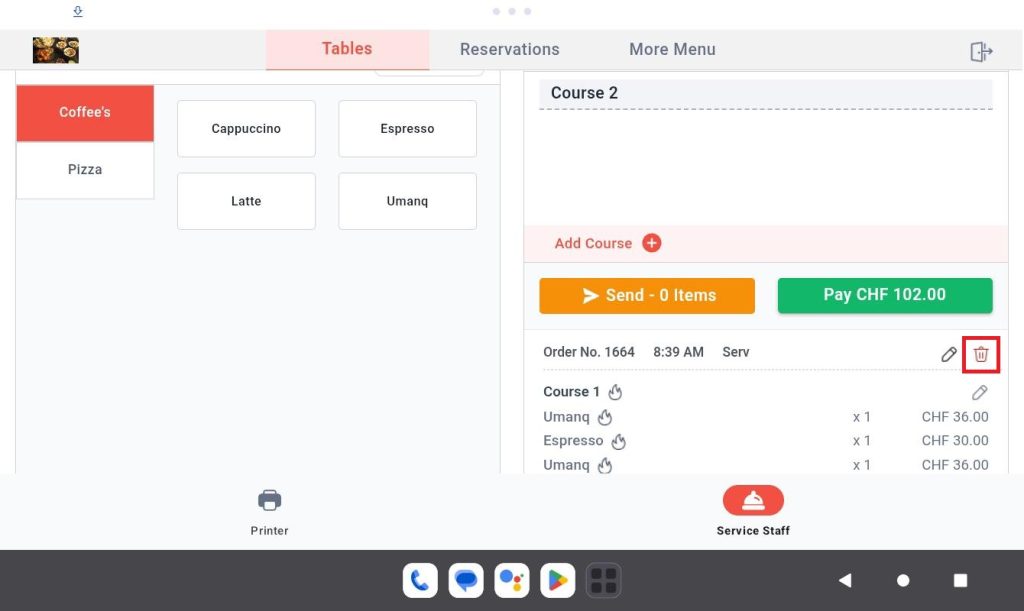The image size is (1024, 611).
Task: Click the restaurant logo thumbnail
Action: (56, 50)
